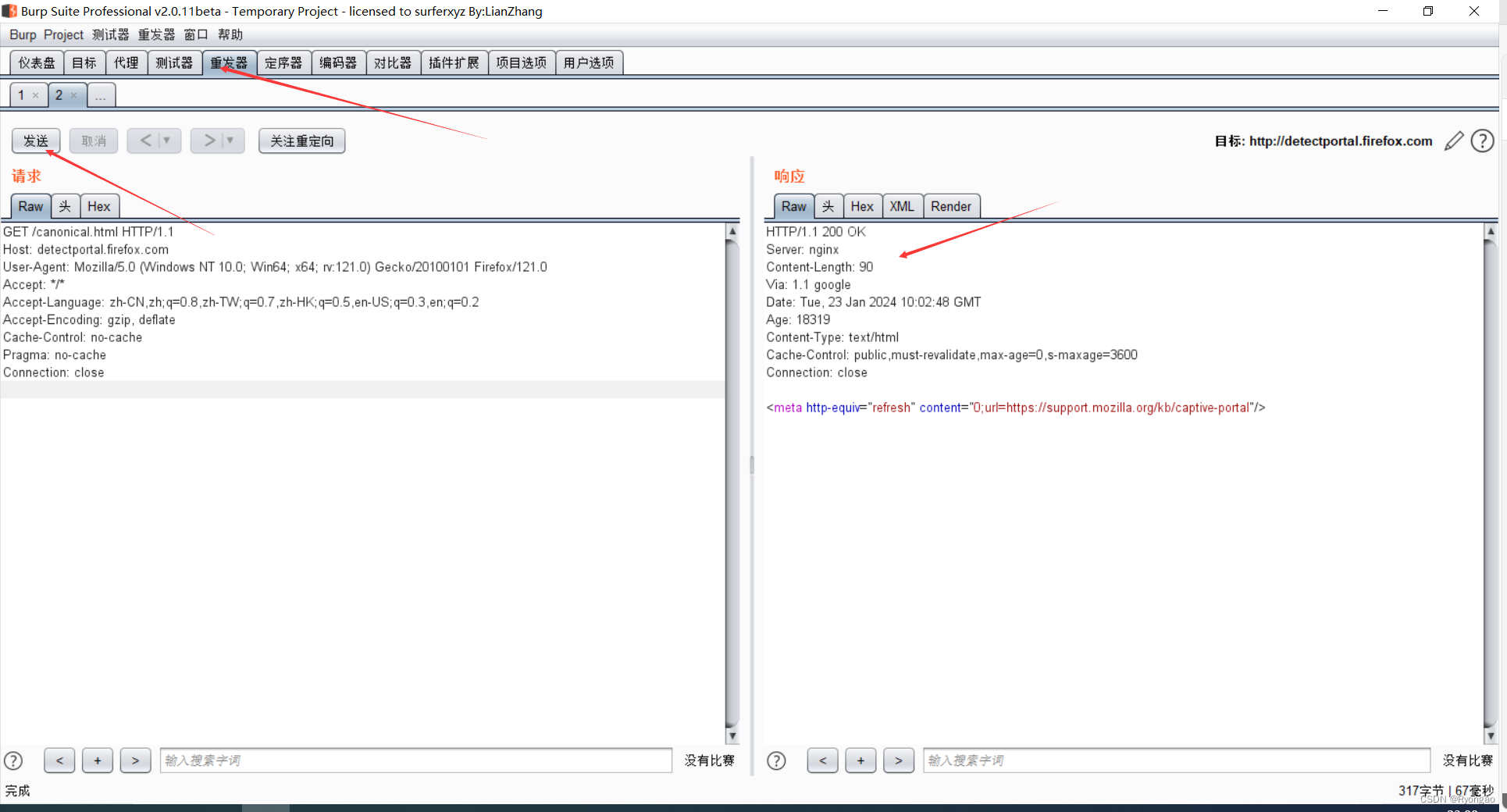Switch to the 用户选项 user options tab

pyautogui.click(x=589, y=62)
